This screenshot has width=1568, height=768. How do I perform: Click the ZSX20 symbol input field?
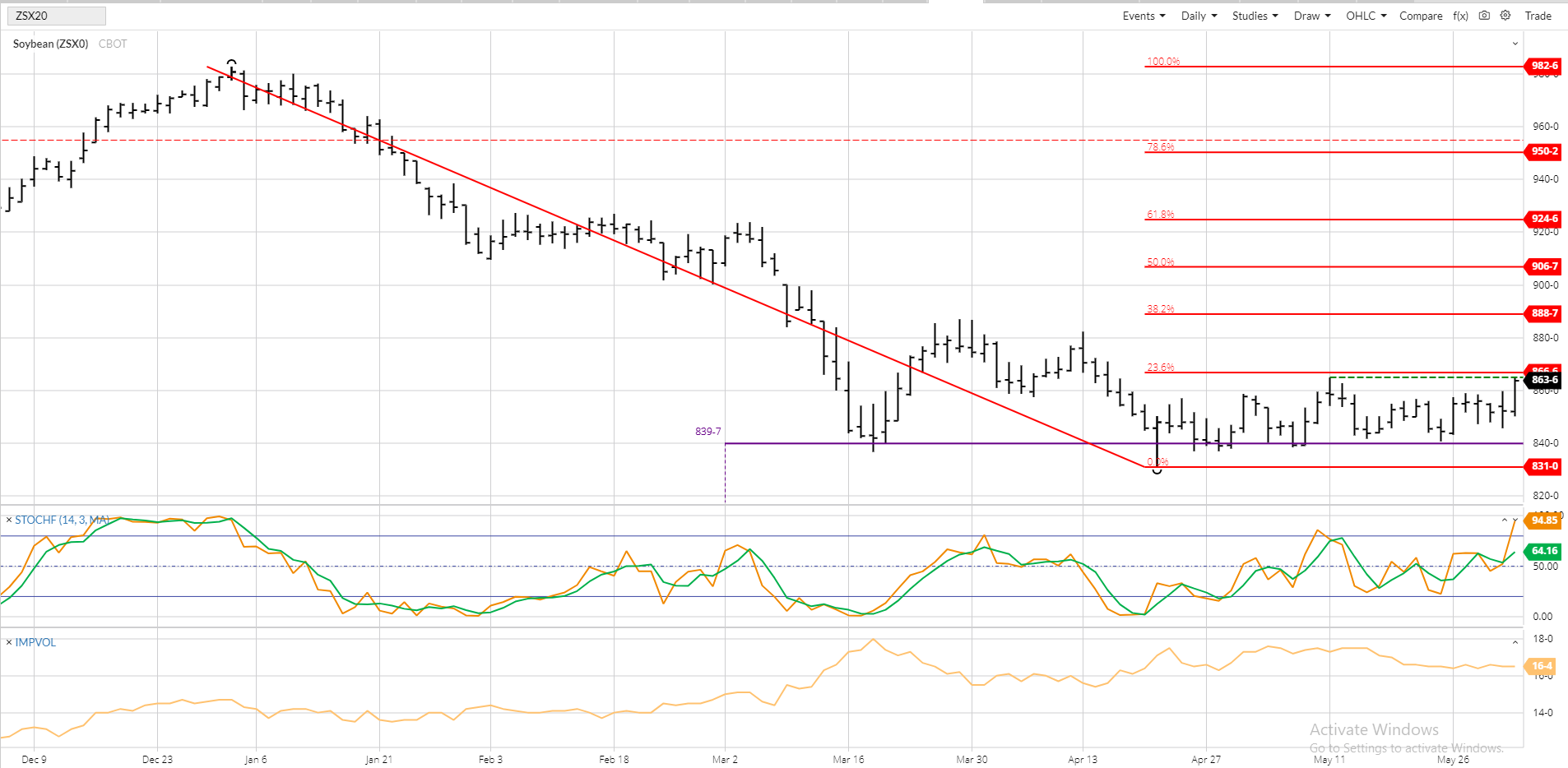point(56,16)
